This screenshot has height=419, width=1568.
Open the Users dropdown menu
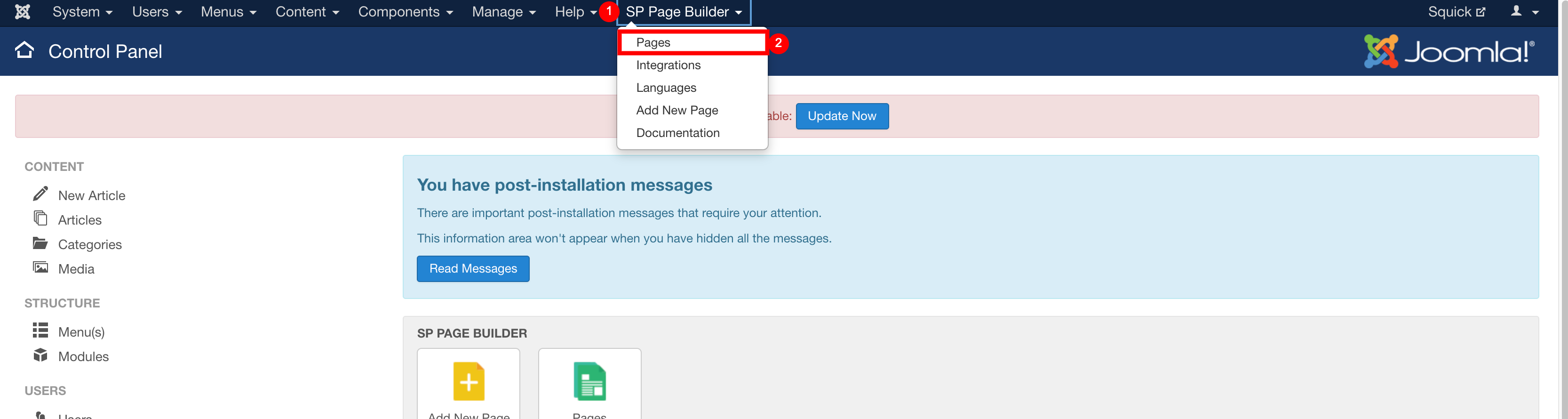[157, 12]
